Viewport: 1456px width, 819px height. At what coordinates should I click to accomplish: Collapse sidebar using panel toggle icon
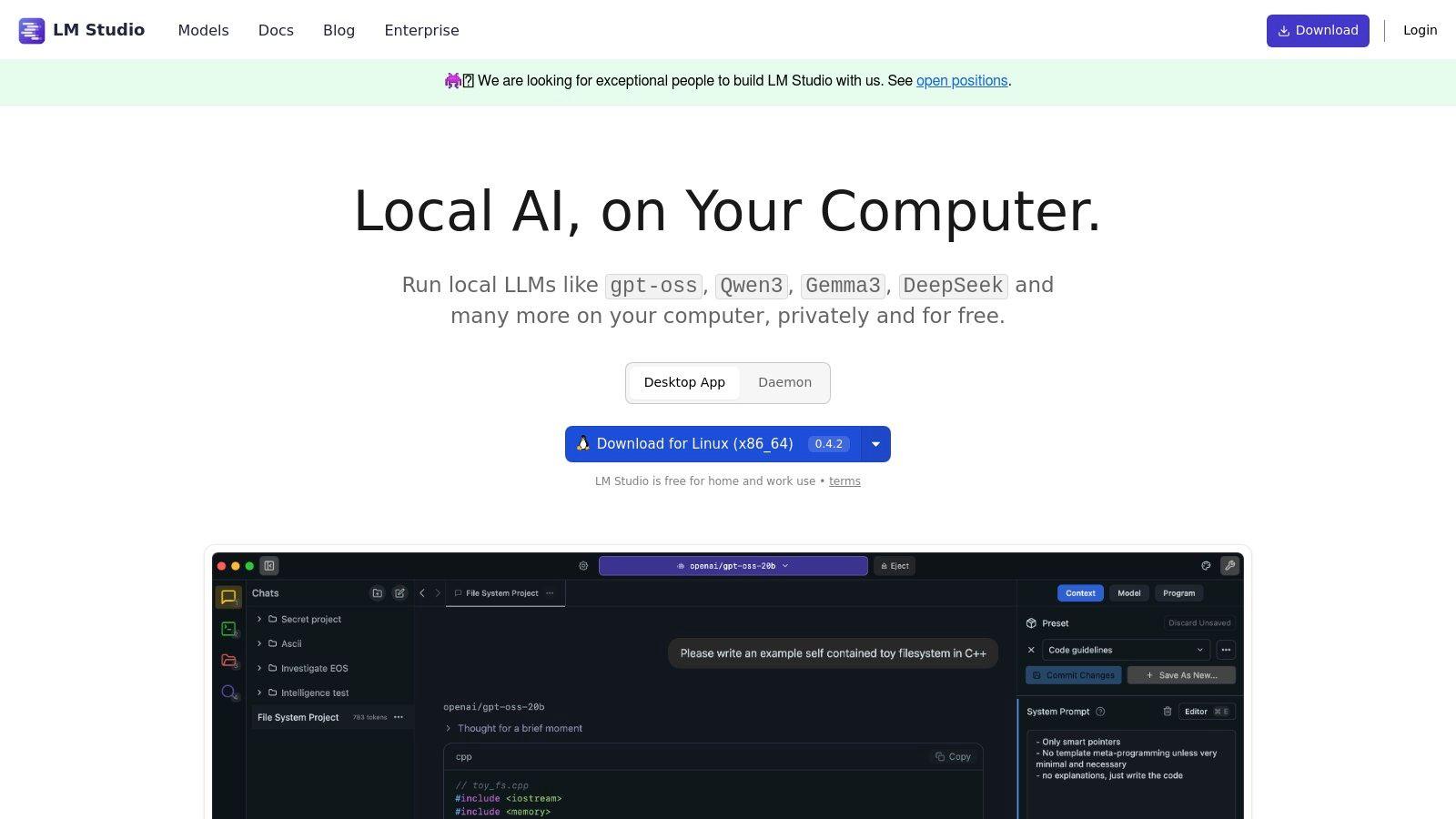click(269, 566)
